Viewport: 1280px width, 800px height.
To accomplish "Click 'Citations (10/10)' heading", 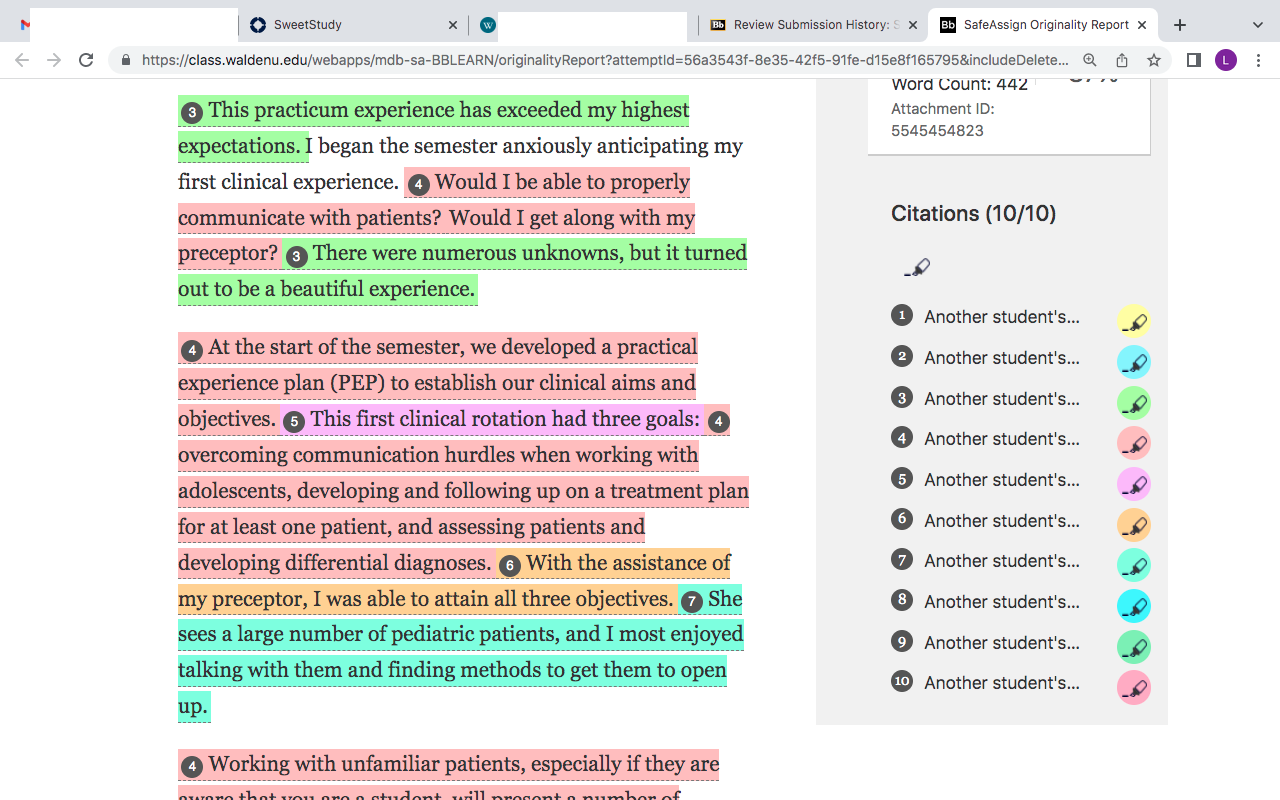I will point(973,214).
